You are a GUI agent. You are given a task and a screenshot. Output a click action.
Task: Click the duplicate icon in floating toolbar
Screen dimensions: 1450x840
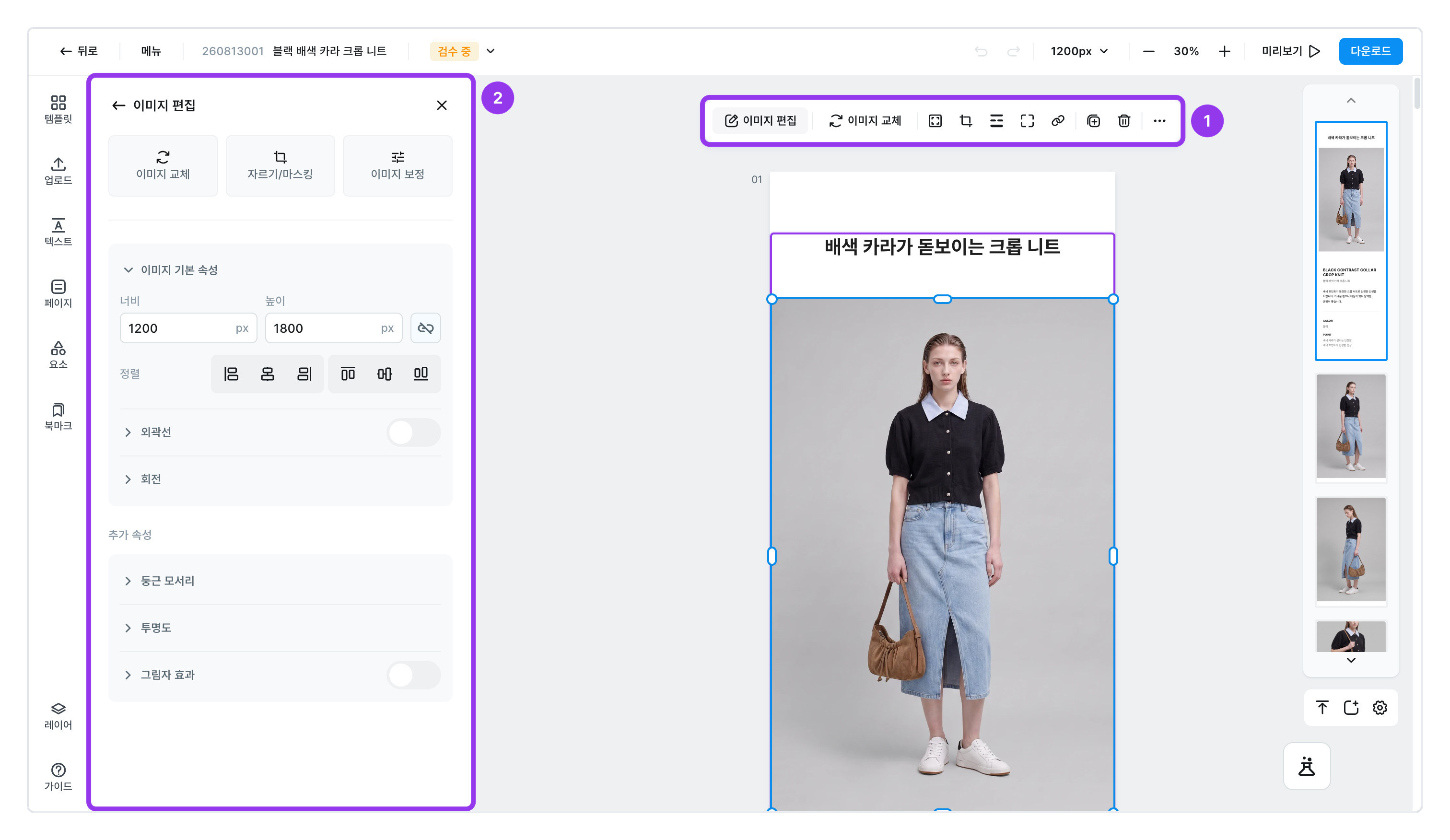click(1093, 121)
